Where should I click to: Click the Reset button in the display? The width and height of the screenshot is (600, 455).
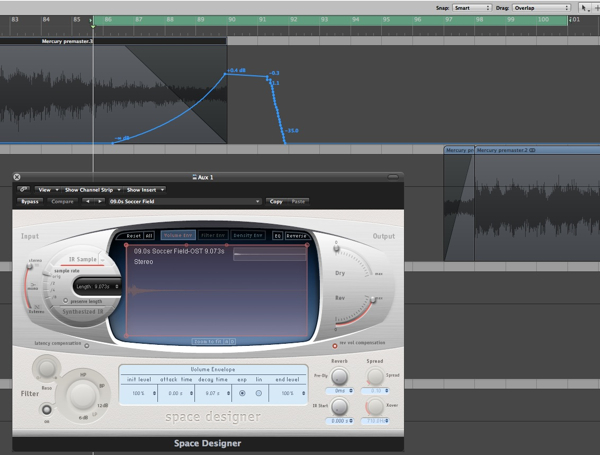[134, 236]
